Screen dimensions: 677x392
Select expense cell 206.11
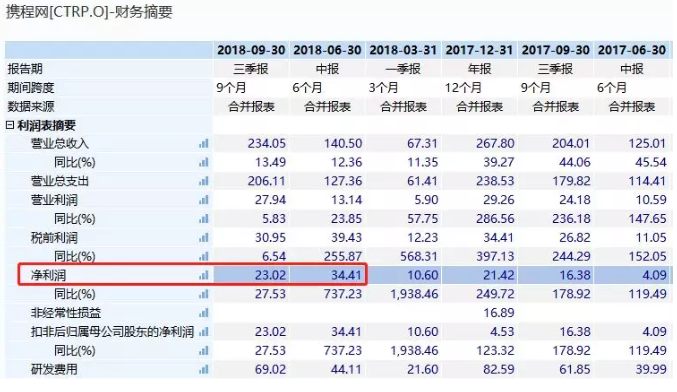(x=266, y=181)
